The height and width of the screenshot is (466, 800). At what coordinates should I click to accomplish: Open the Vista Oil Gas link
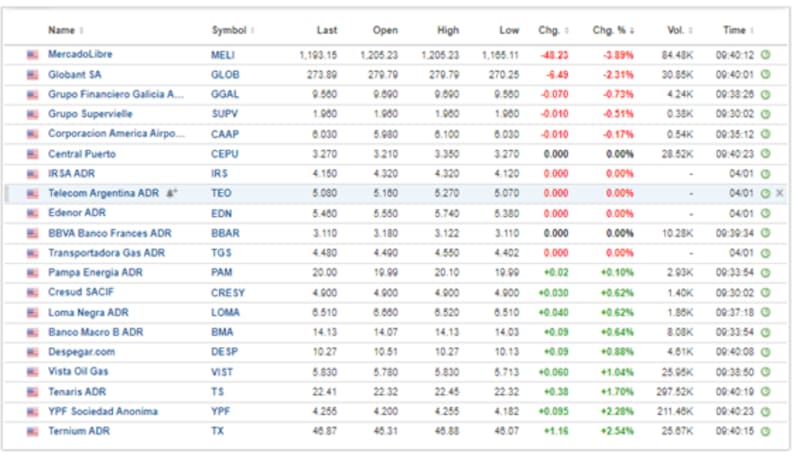(x=79, y=371)
